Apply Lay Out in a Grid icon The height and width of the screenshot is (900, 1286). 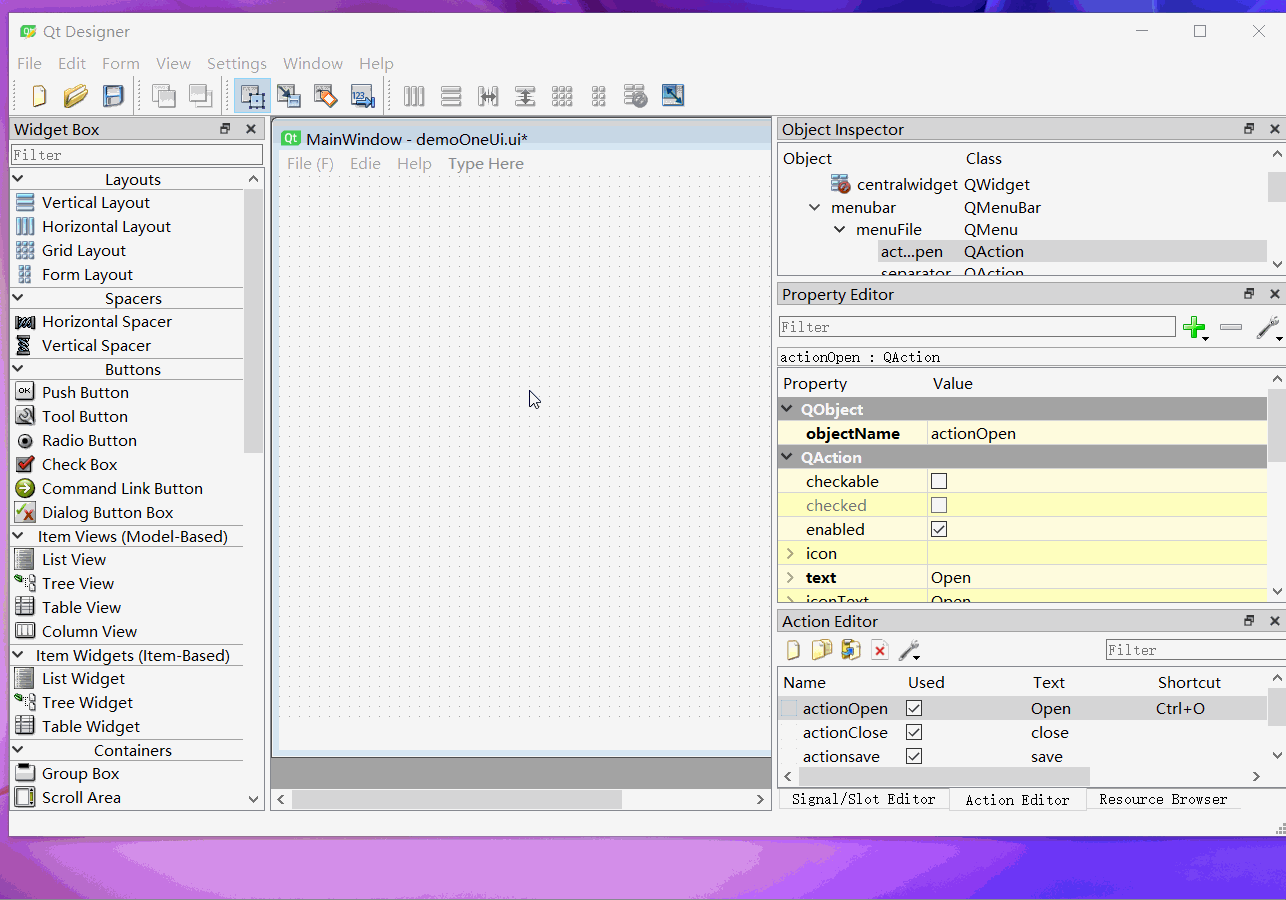562,96
